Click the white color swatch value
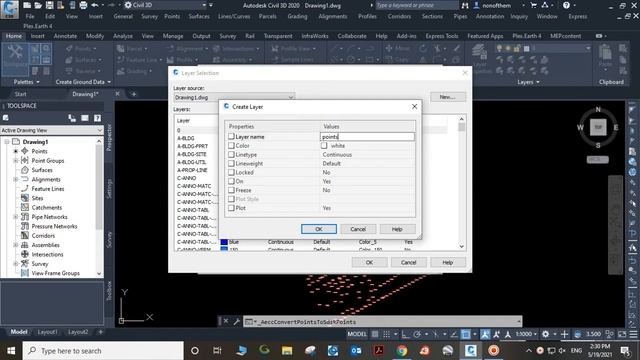Screen dimensions: 640x360 pos(324,146)
